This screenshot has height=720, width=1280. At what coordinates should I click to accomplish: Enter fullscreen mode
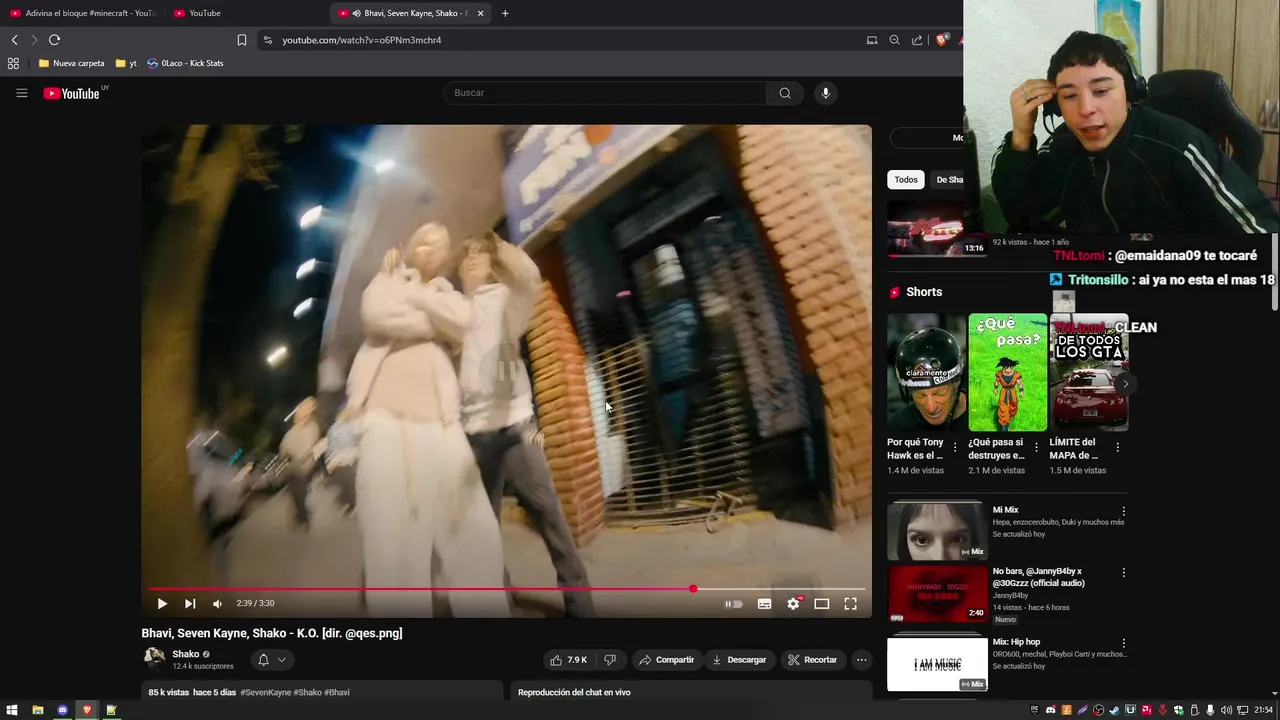[x=850, y=603]
